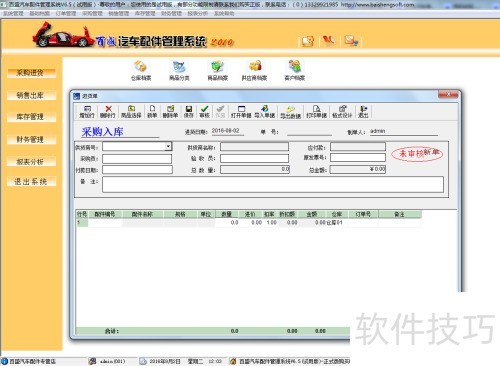Click the 增加行 (add row) toolbar icon

pyautogui.click(x=87, y=111)
